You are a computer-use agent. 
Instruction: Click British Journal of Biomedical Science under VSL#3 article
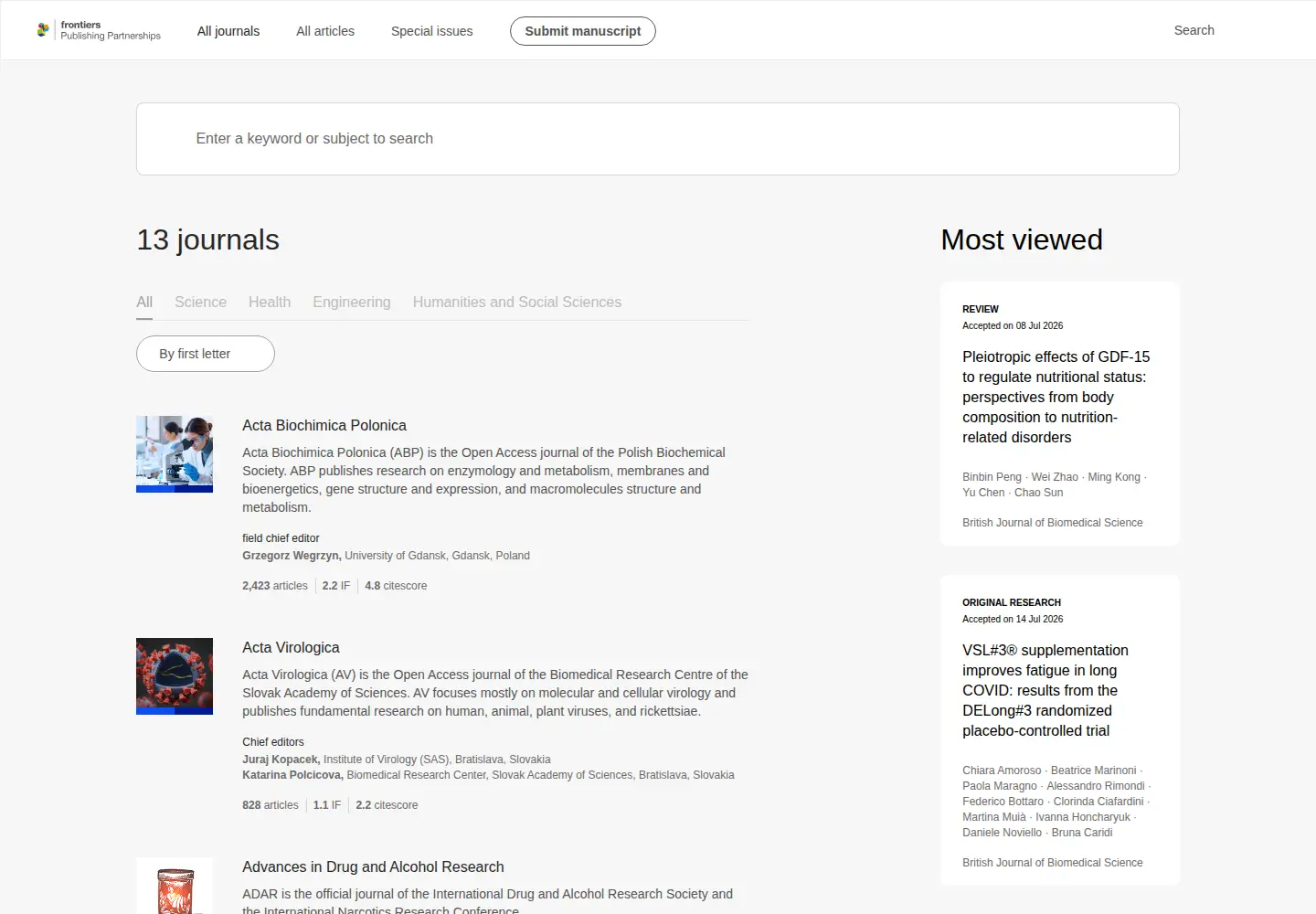point(1053,863)
